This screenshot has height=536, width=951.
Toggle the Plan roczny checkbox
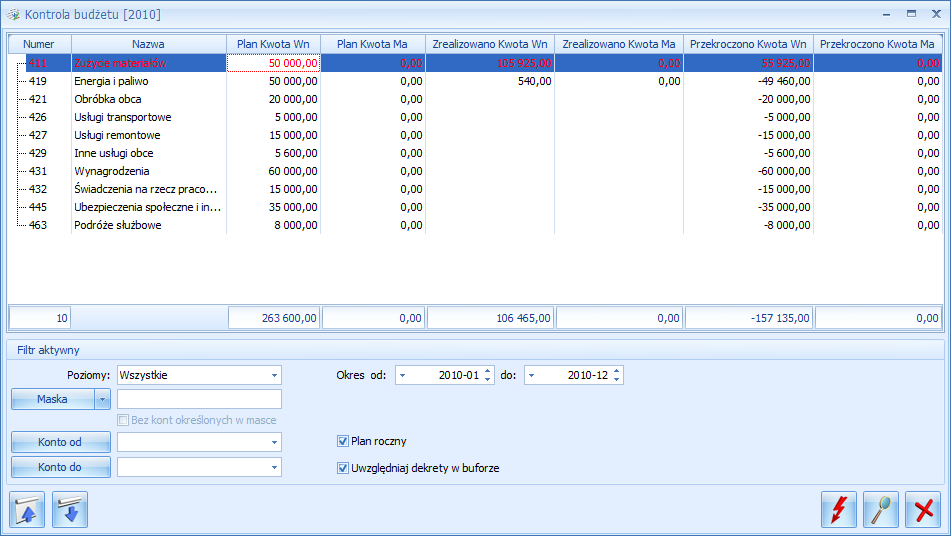(343, 441)
